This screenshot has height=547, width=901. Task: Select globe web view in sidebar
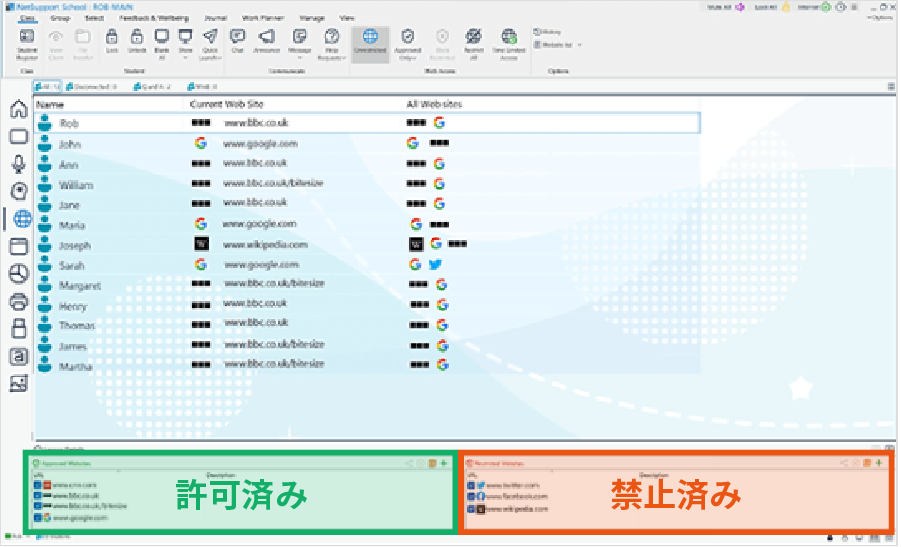[22, 218]
